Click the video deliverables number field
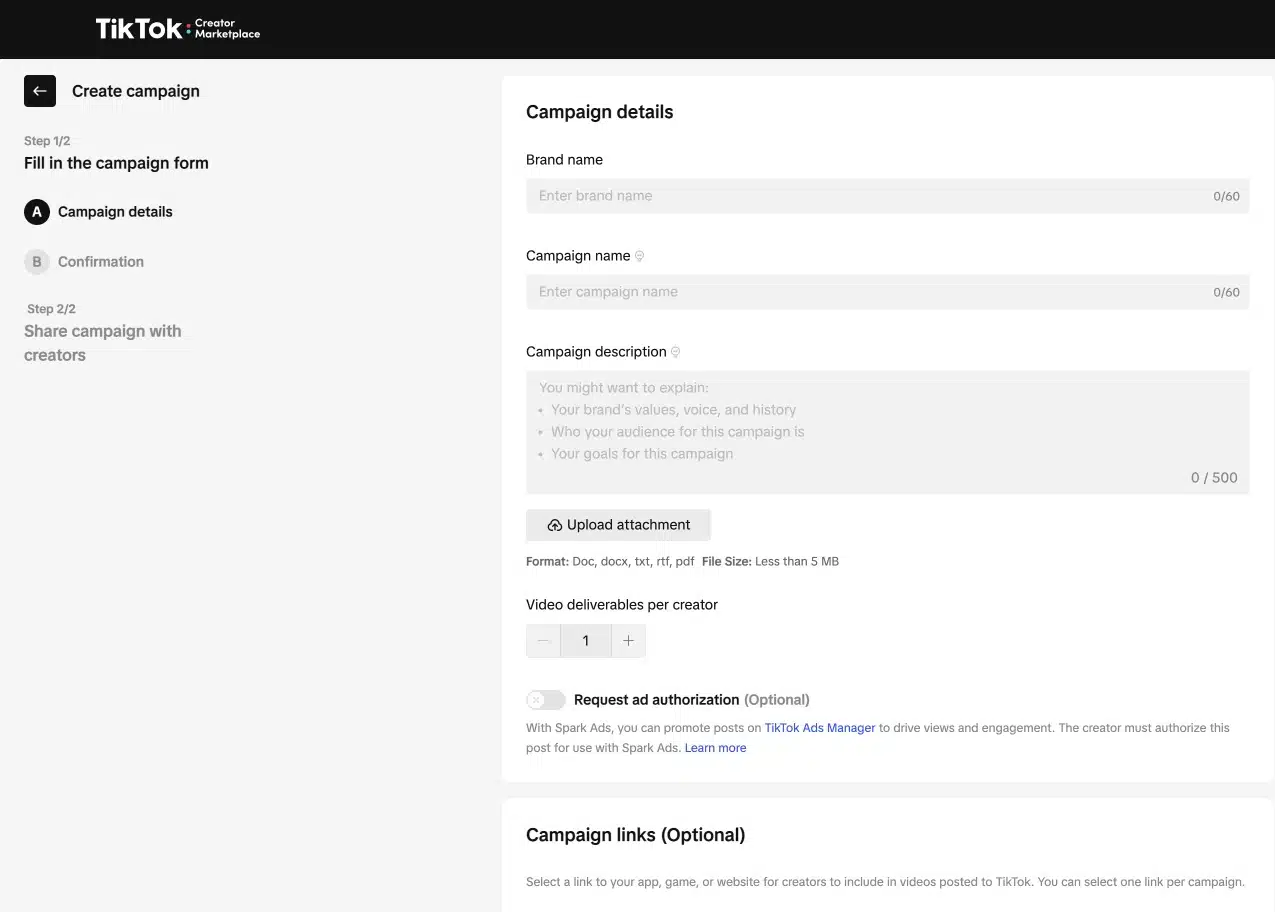This screenshot has height=912, width=1275. 586,641
